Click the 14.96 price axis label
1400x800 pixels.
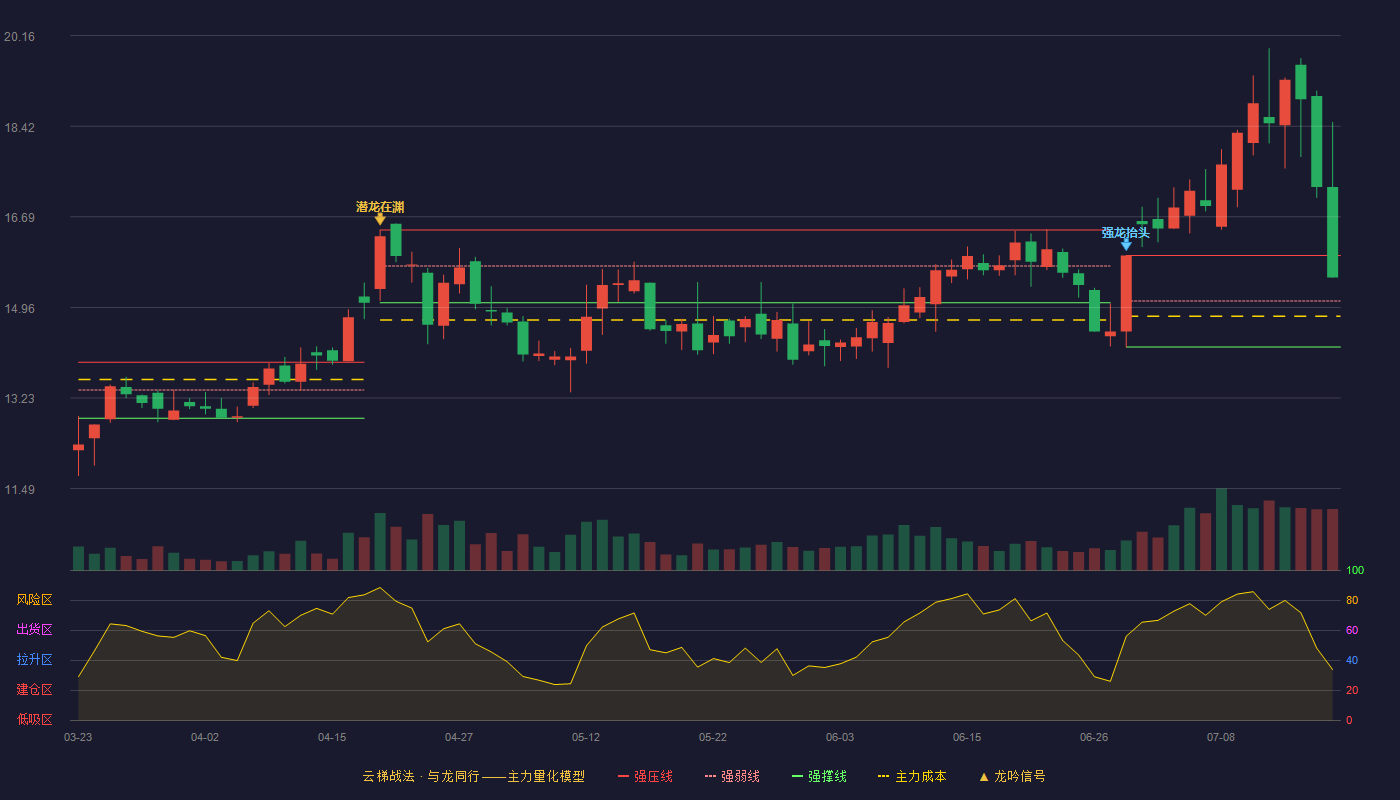pyautogui.click(x=19, y=308)
